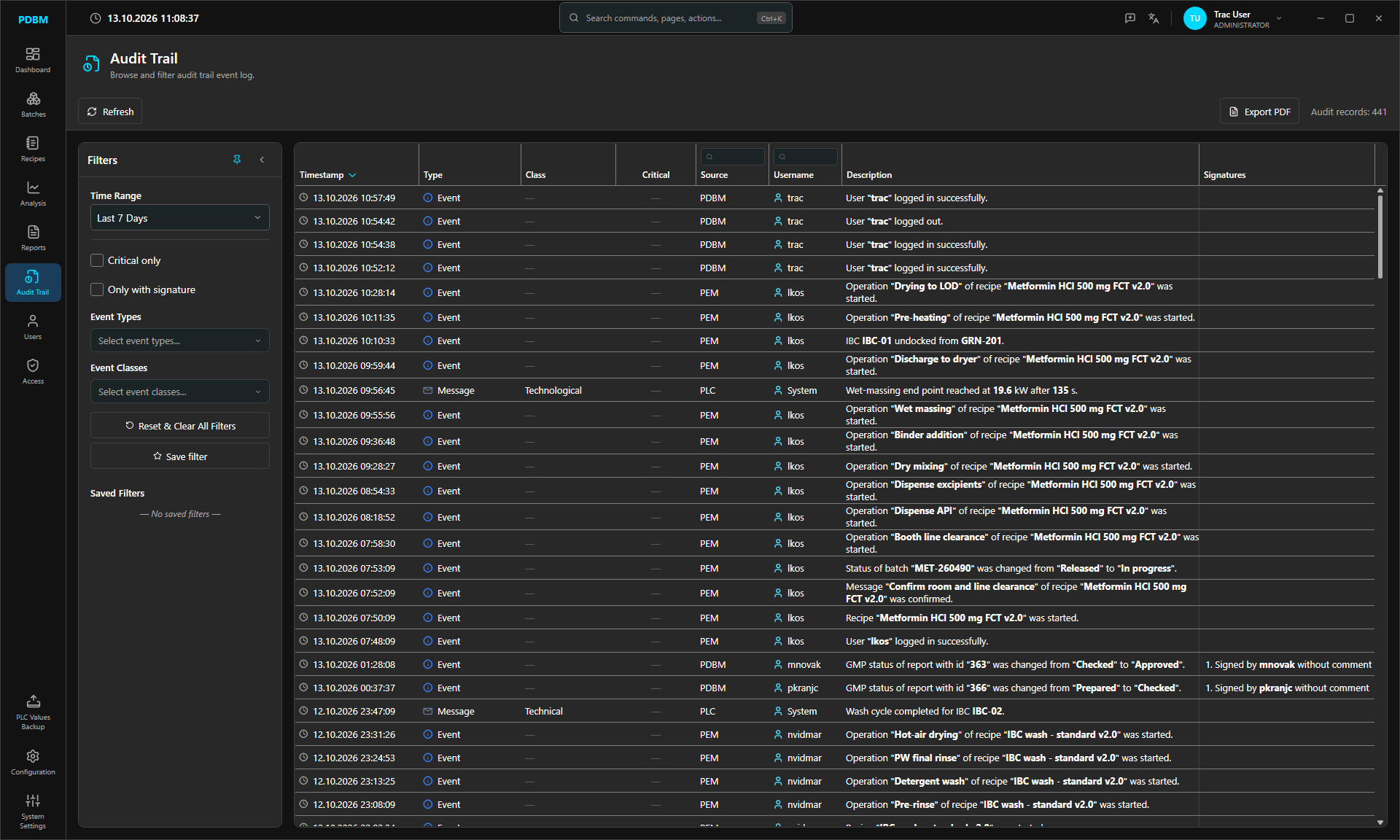Open Users management in sidebar

pyautogui.click(x=33, y=327)
